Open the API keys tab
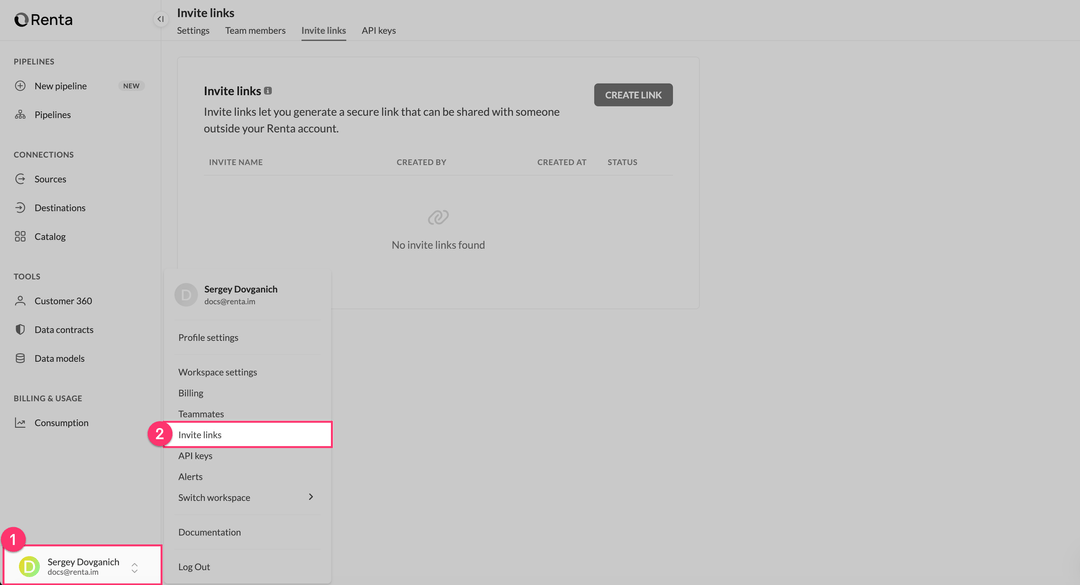Viewport: 1080px width, 585px height. 379,30
